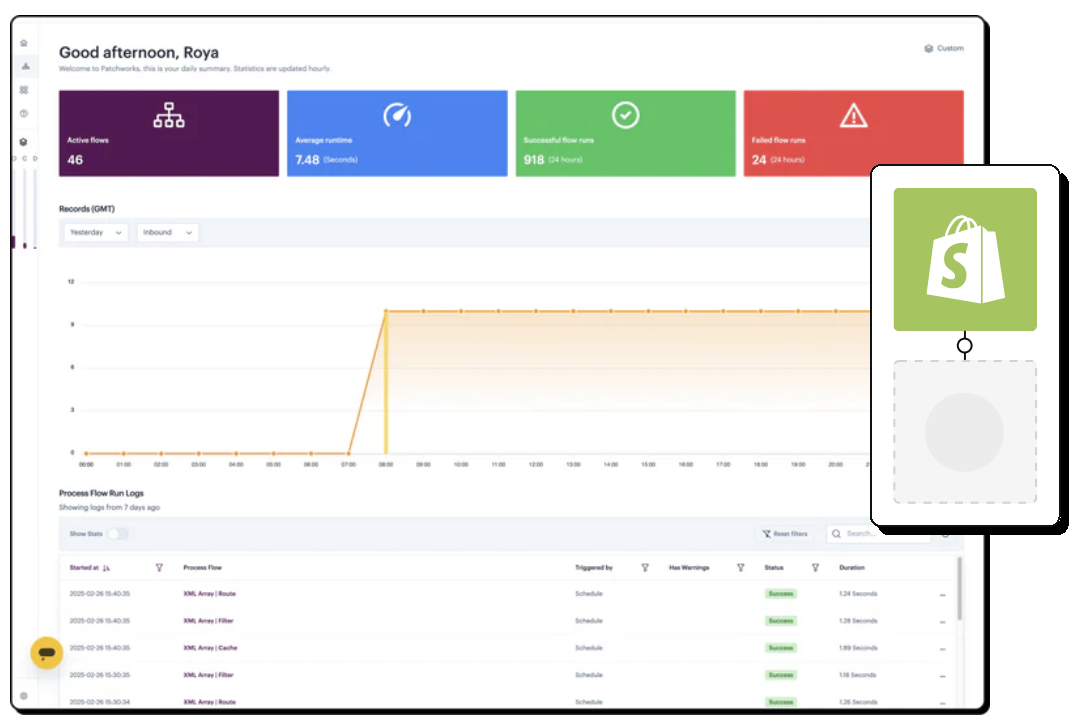Click the Active flows count 46
1086x728 pixels.
tap(75, 160)
